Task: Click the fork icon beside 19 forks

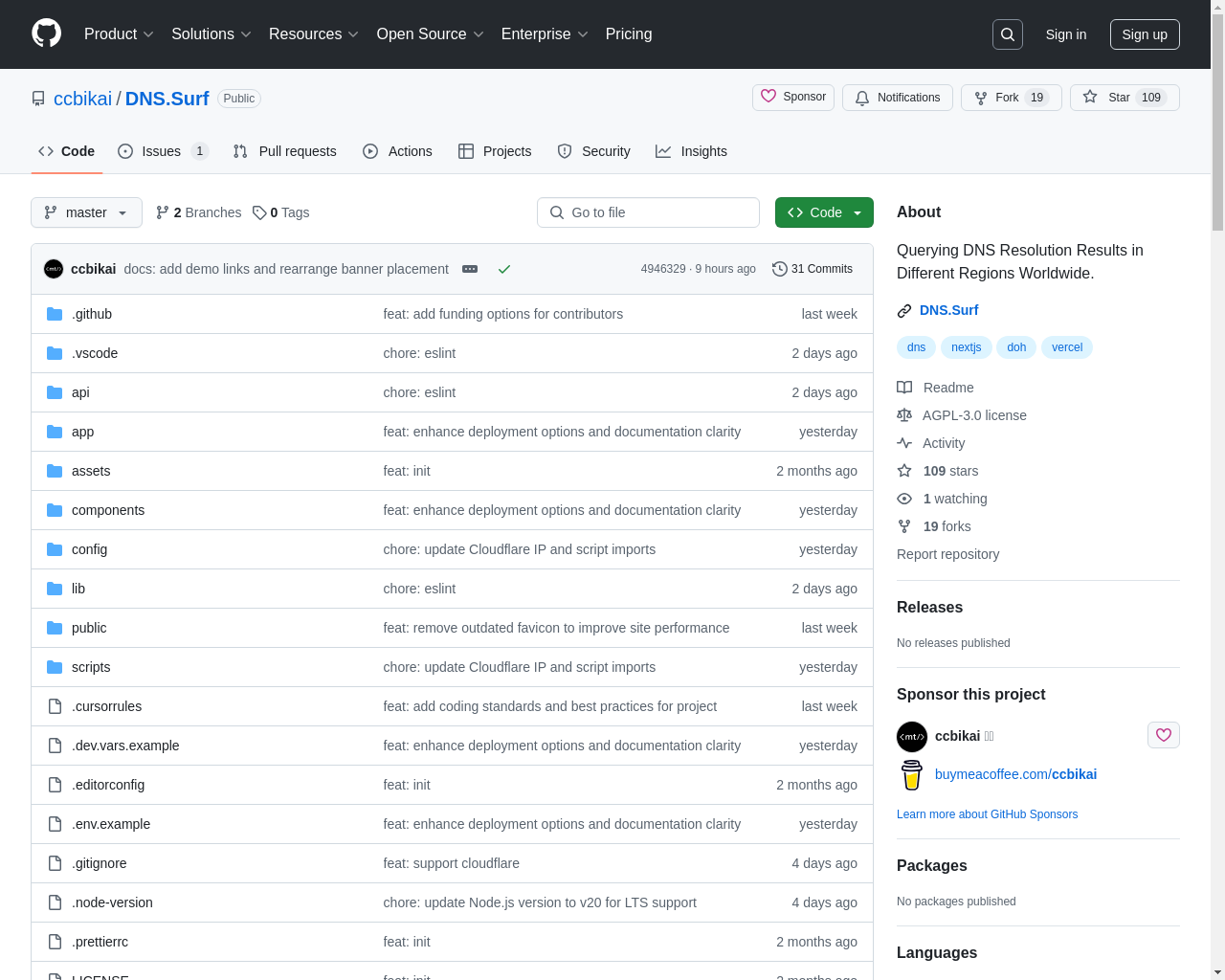Action: [904, 526]
